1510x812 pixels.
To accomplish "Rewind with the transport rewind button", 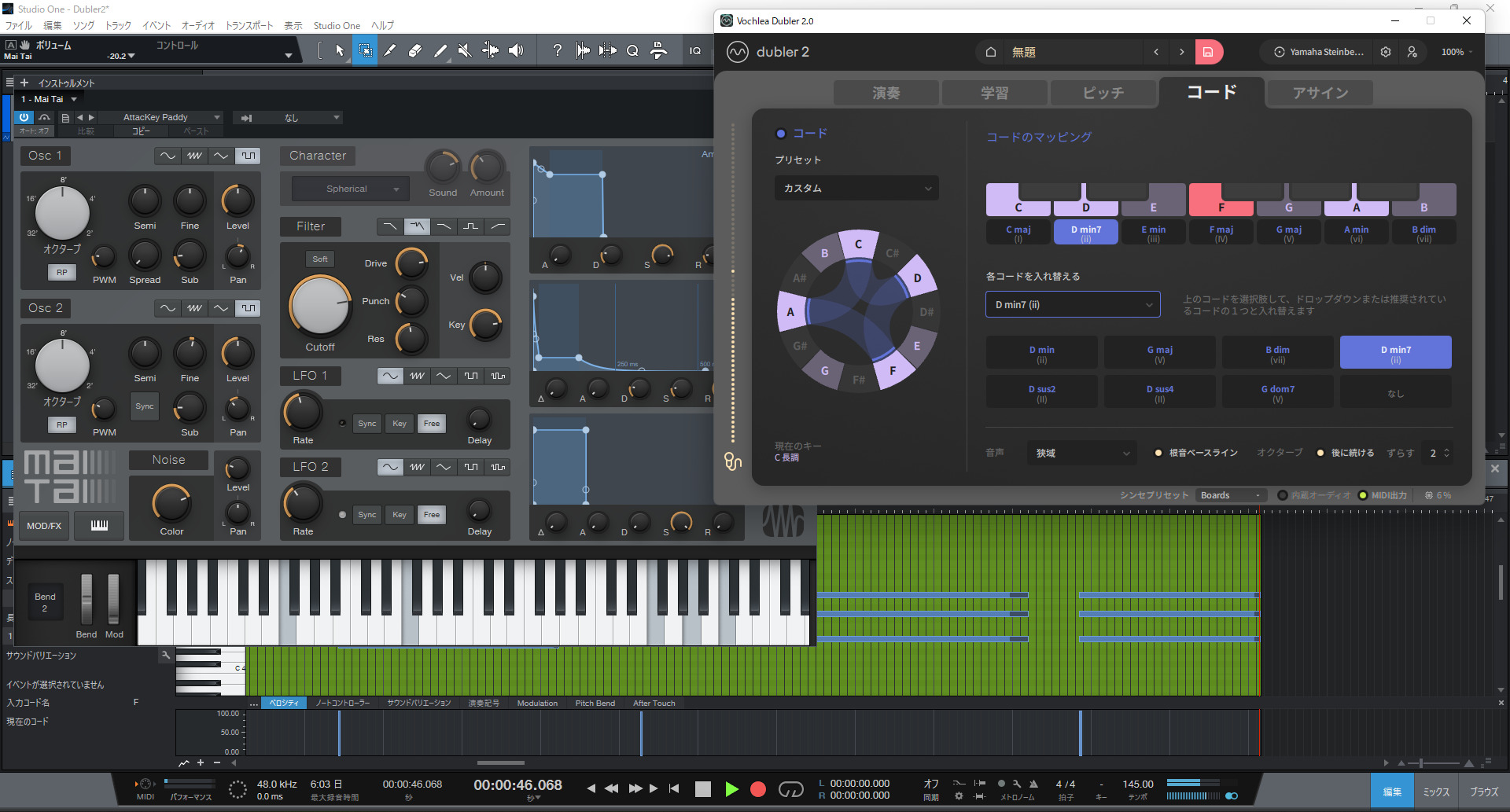I will [611, 788].
